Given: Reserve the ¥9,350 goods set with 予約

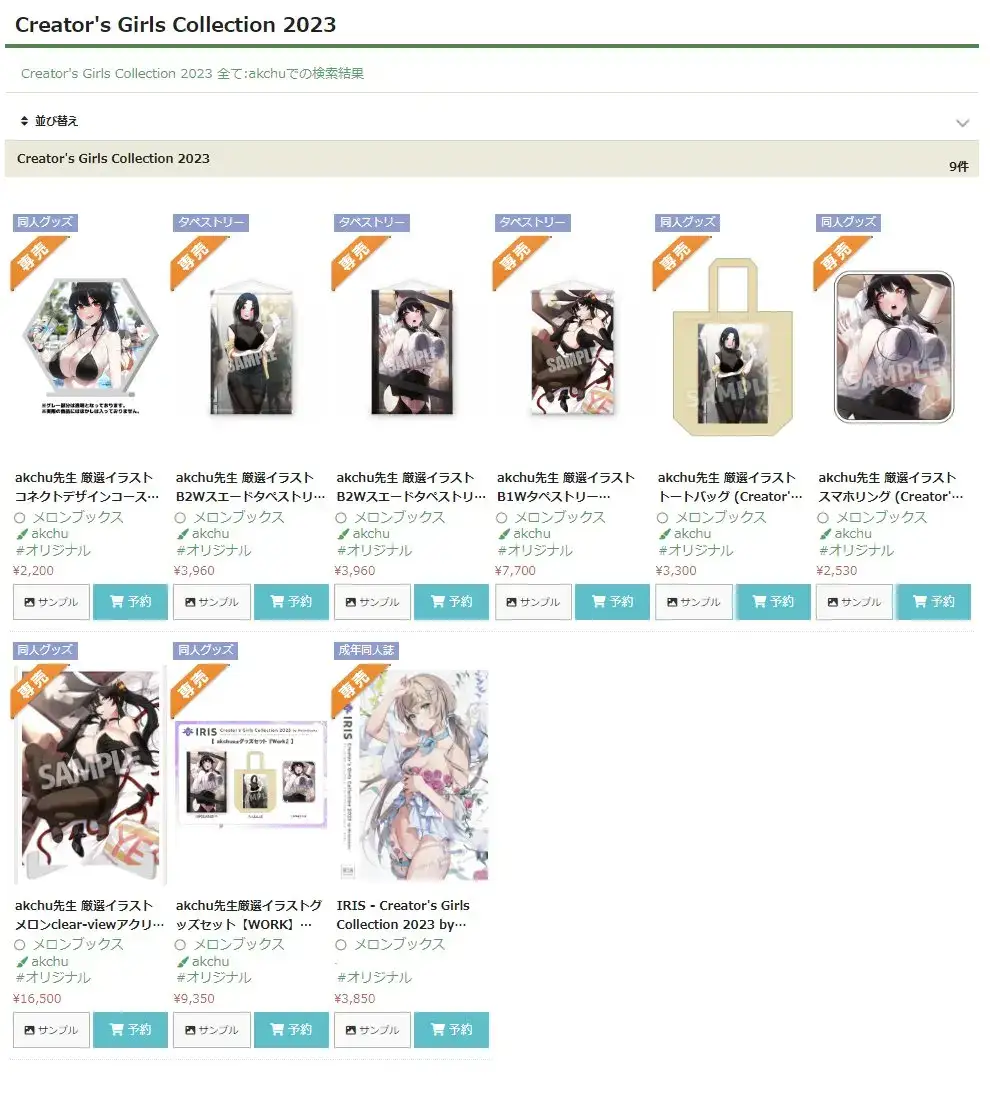Looking at the screenshot, I should coord(291,1029).
